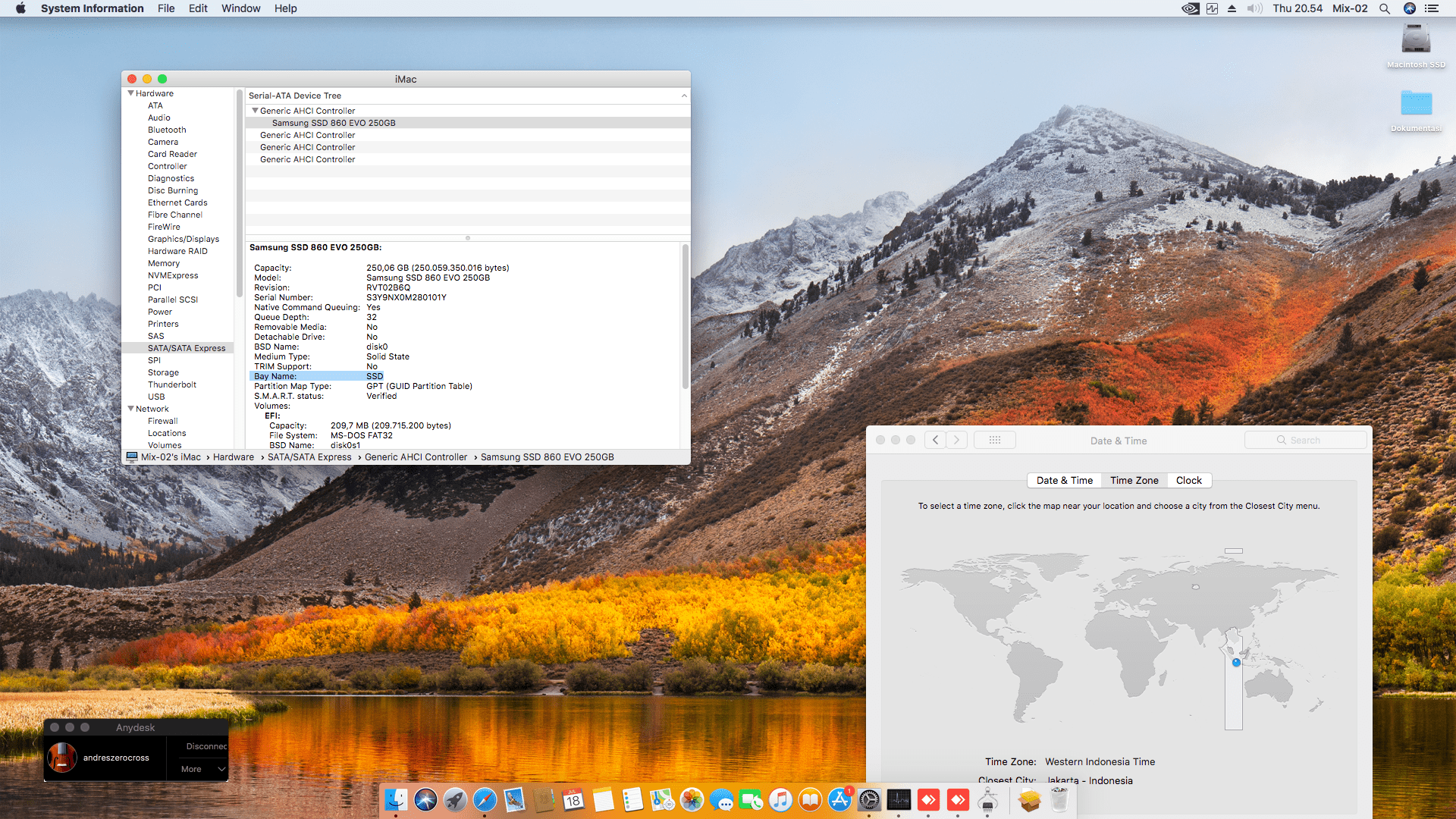Open AnyDesk More dropdown

click(201, 769)
